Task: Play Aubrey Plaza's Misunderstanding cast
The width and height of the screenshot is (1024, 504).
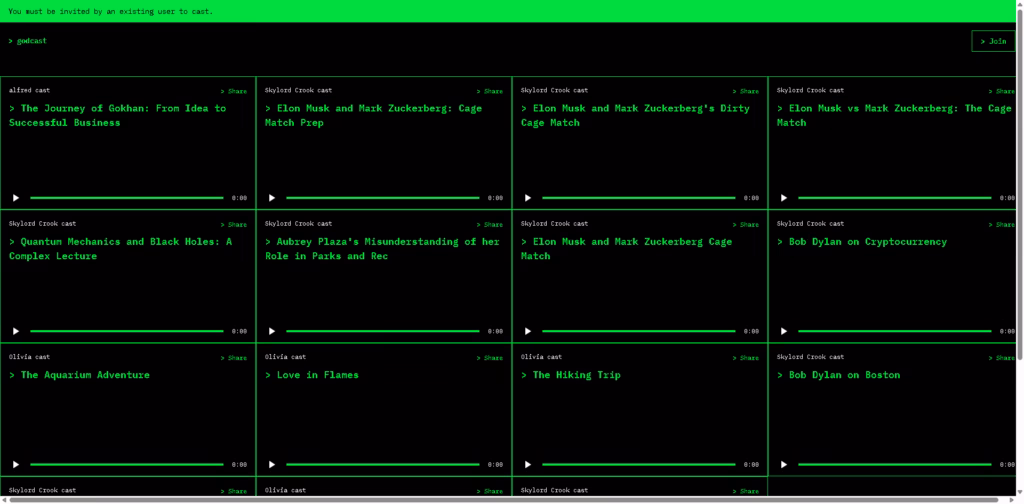Action: (x=272, y=331)
